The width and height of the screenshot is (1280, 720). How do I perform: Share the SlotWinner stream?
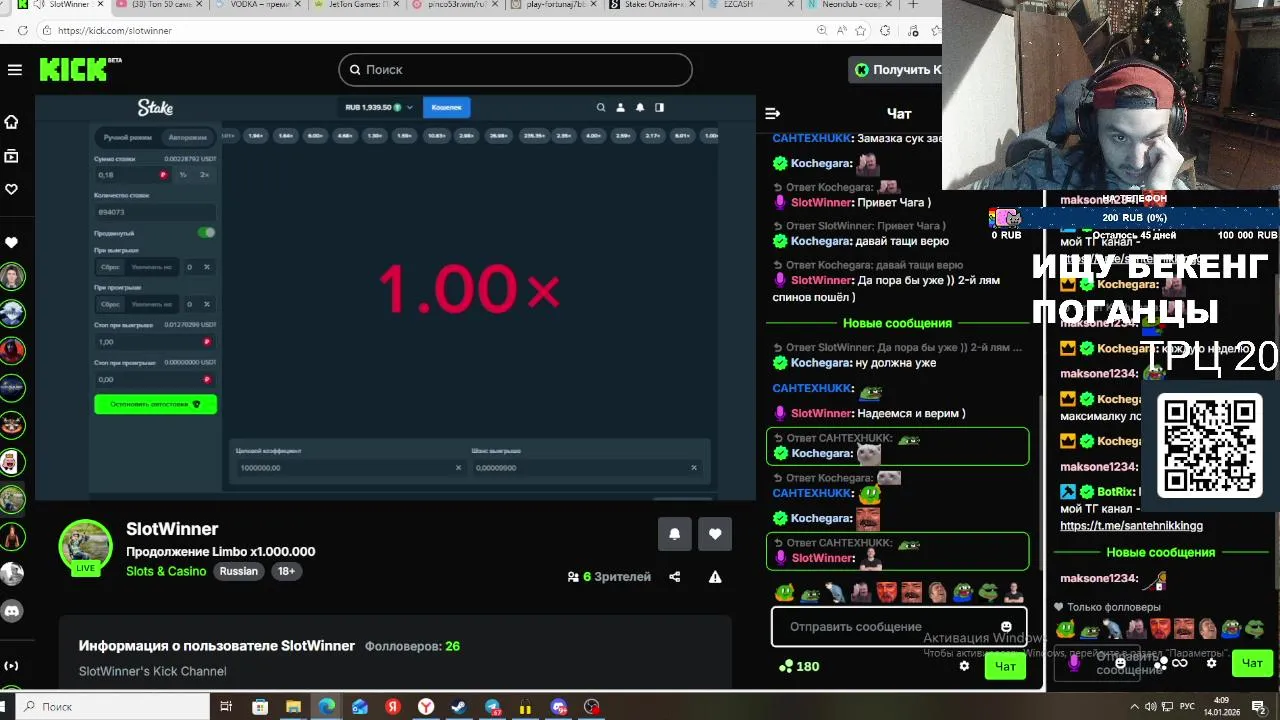pyautogui.click(x=675, y=577)
